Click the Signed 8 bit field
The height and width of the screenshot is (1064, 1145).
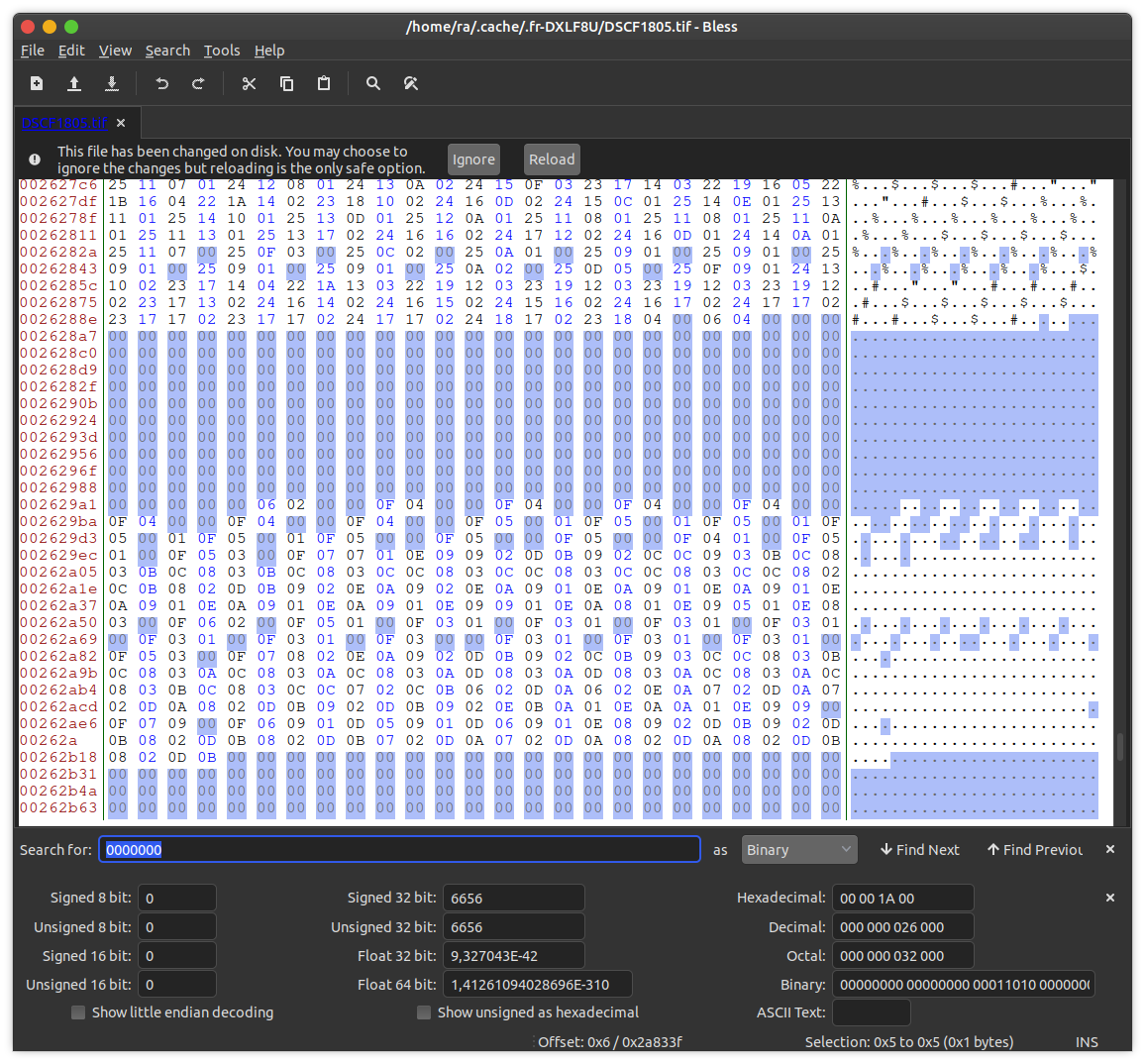point(176,899)
